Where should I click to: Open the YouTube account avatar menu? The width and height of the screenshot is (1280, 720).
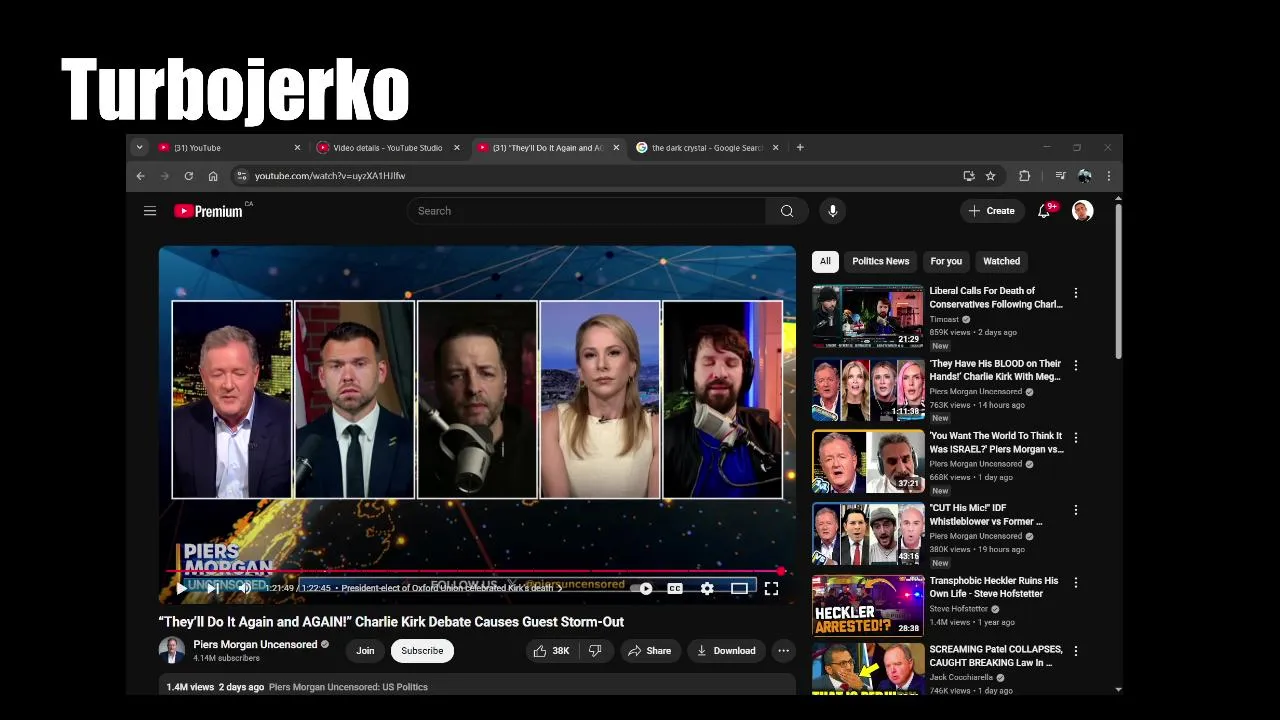tap(1082, 211)
